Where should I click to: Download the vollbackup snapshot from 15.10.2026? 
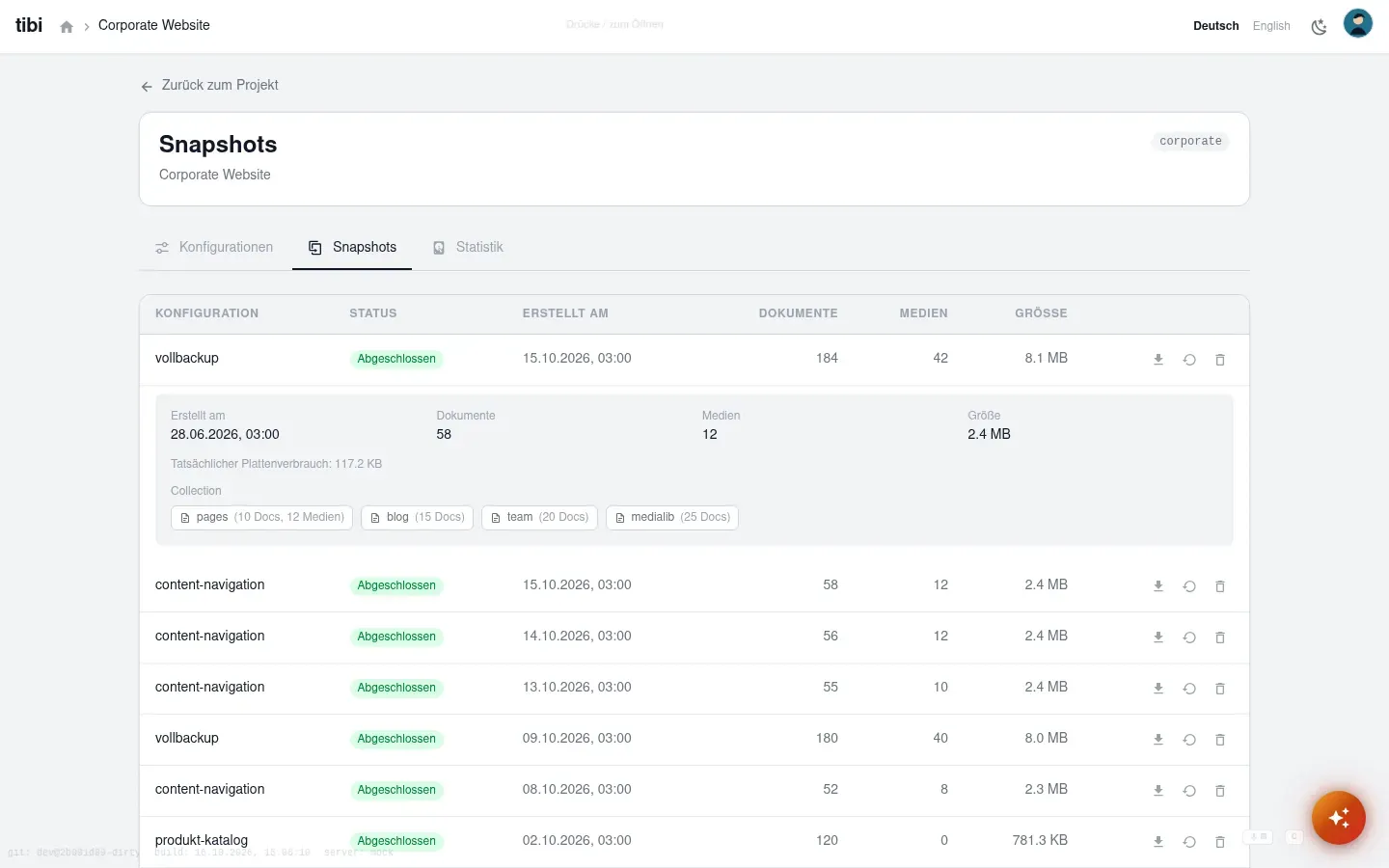[1158, 359]
